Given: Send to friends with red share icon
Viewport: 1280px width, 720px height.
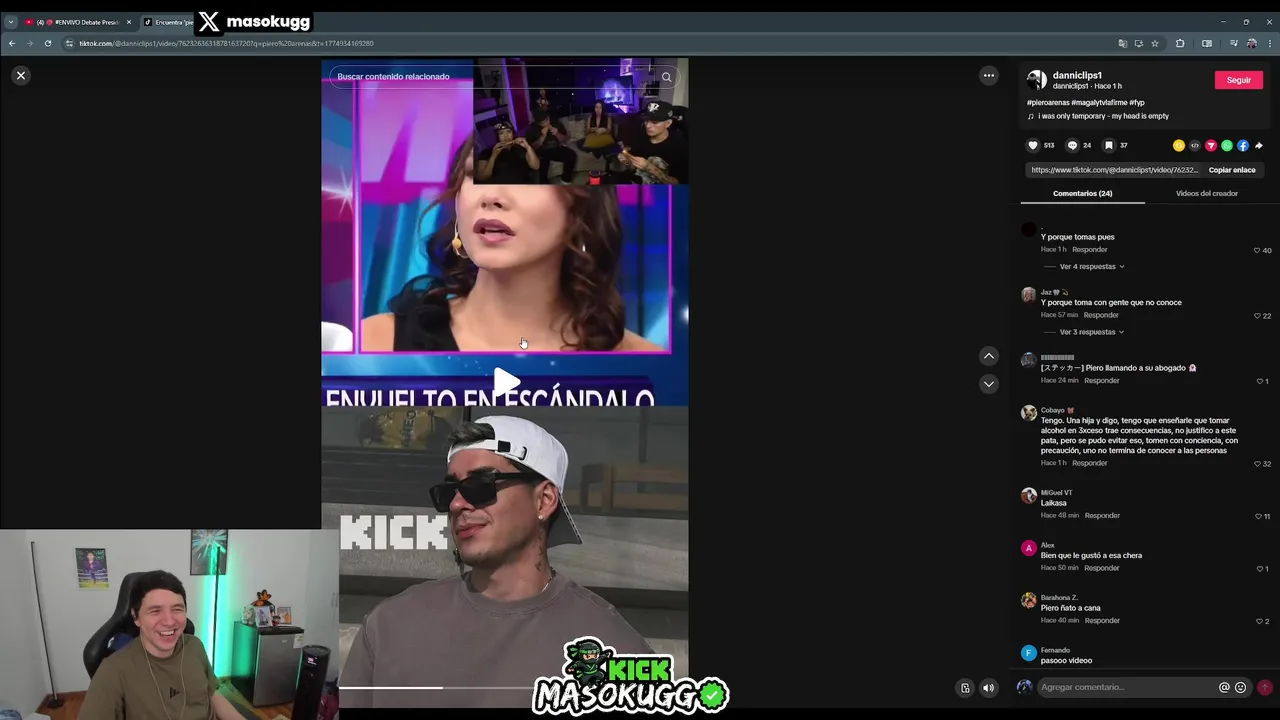Looking at the screenshot, I should click(x=1211, y=145).
